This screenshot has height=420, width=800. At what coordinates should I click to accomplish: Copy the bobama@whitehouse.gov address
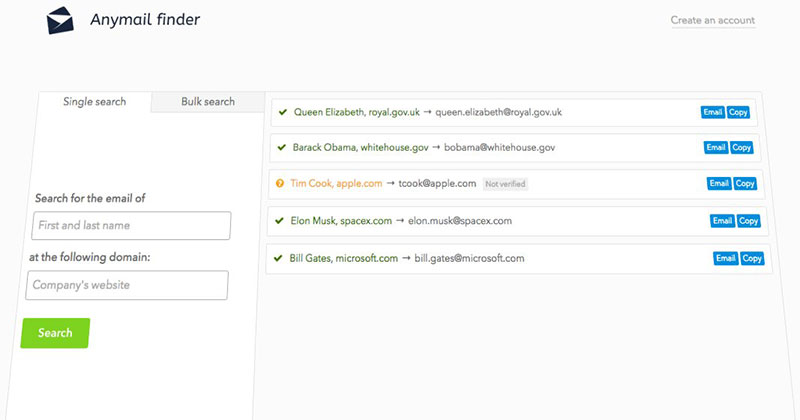[x=741, y=147]
